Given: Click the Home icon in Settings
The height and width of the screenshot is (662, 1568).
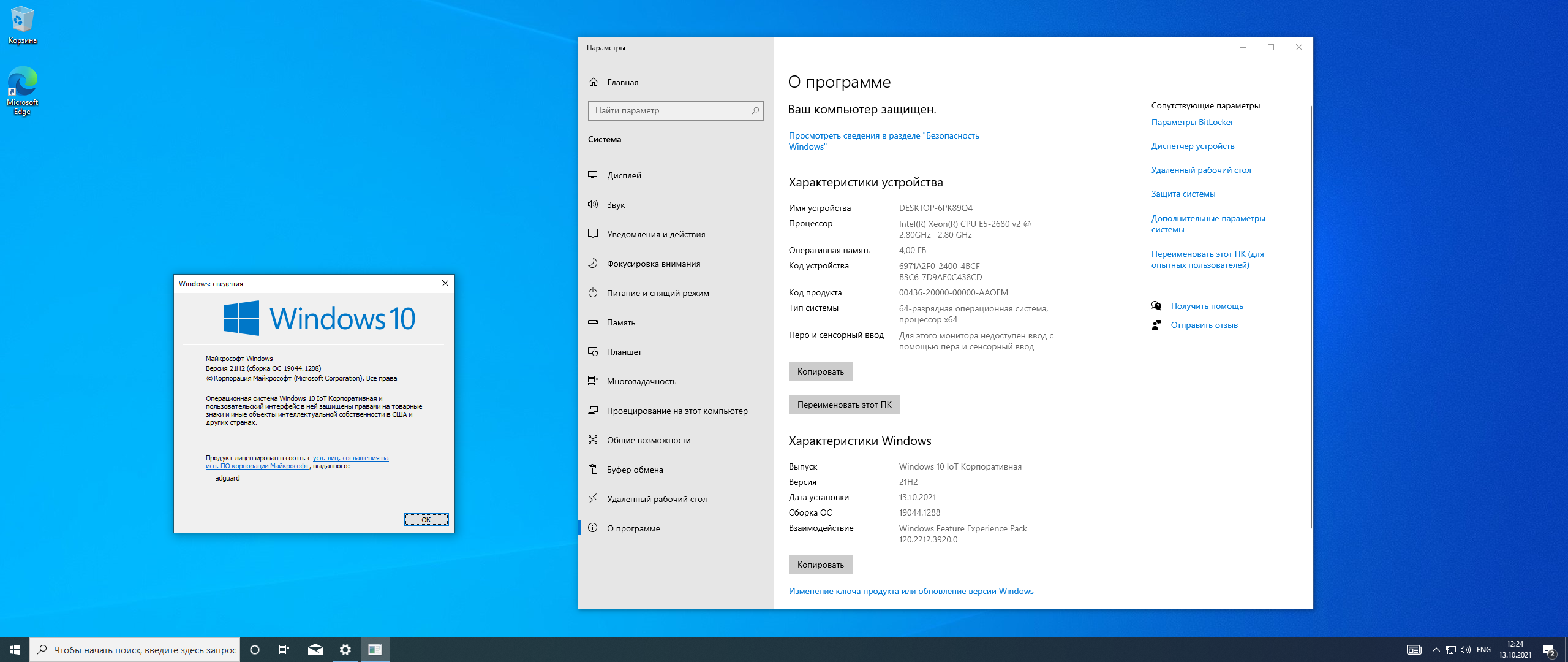Looking at the screenshot, I should click(594, 82).
